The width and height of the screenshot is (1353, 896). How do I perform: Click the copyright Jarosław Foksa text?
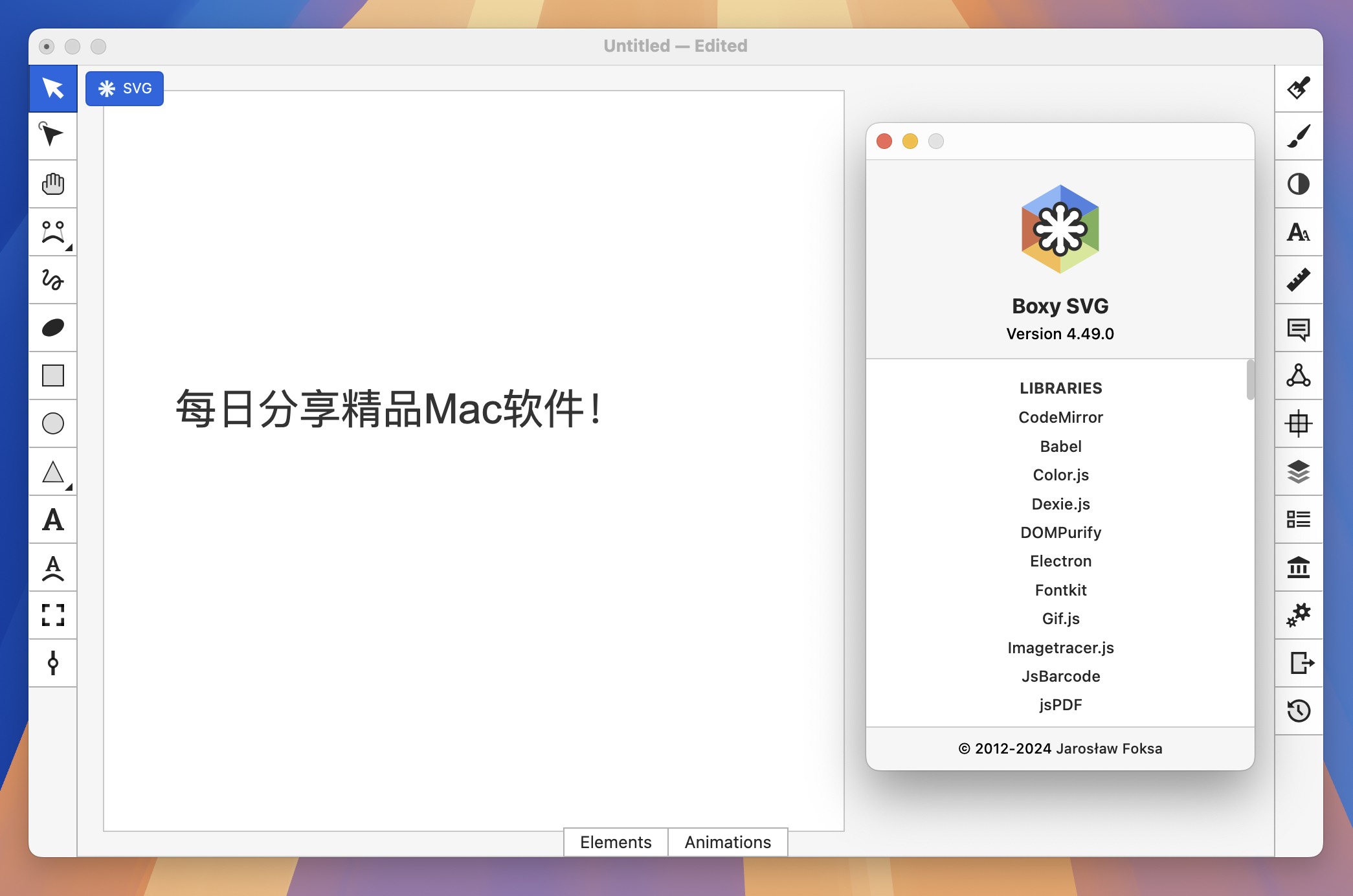coord(1060,748)
